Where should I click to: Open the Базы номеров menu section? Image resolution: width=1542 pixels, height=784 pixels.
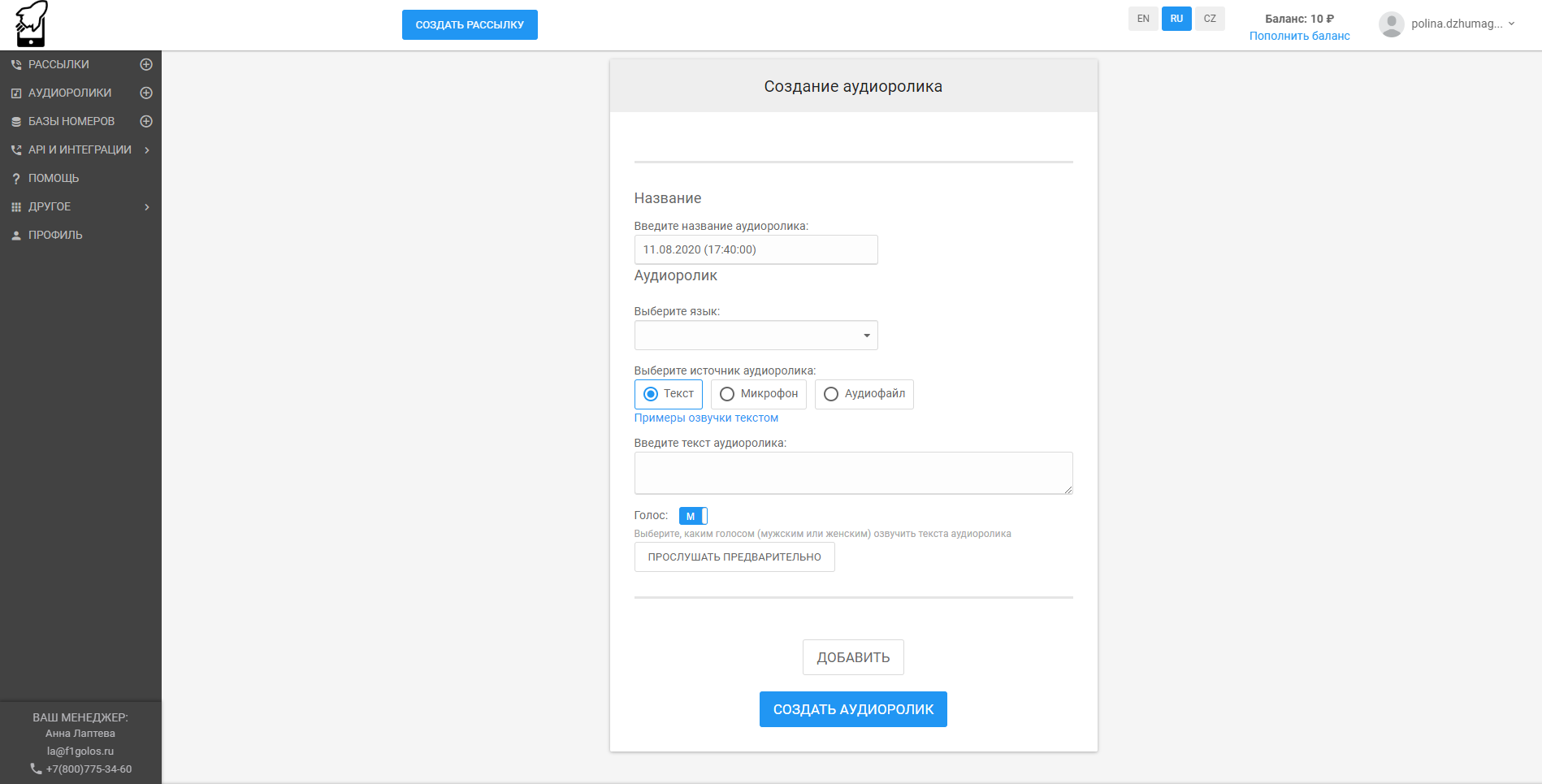[x=71, y=121]
